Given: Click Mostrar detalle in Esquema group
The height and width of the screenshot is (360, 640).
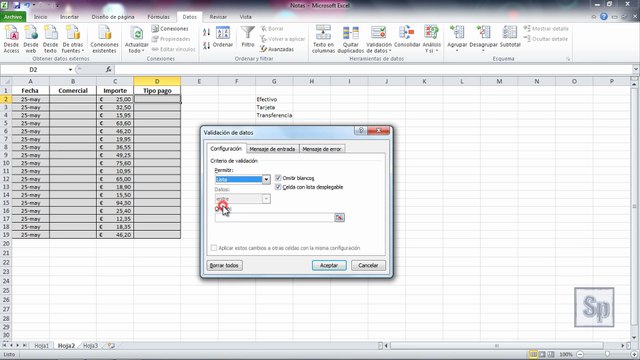Looking at the screenshot, I should tap(546, 29).
